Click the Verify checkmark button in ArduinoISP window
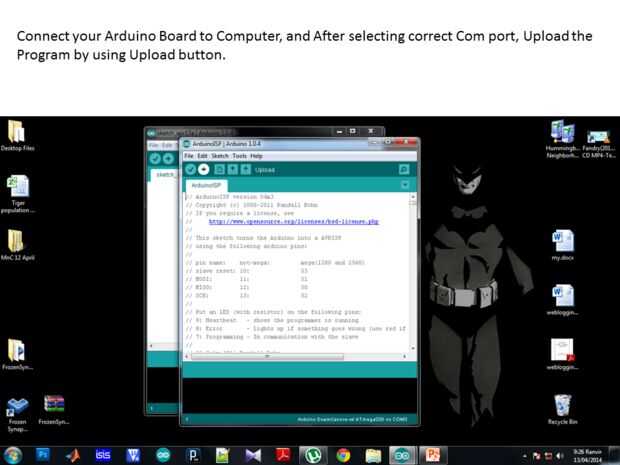 tap(191, 170)
